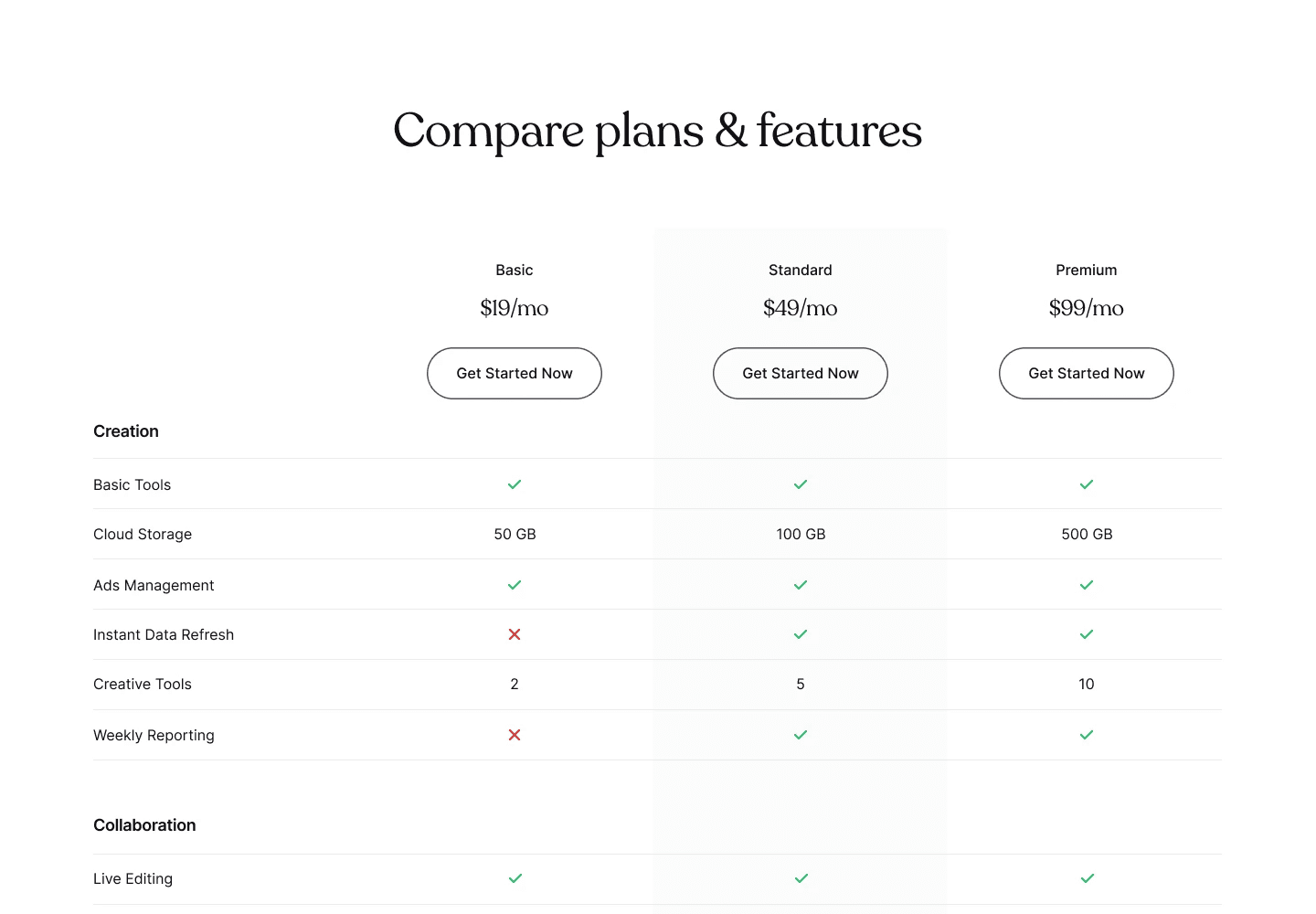Click the Creation section heading
Viewport: 1316px width, 914px height.
[126, 431]
